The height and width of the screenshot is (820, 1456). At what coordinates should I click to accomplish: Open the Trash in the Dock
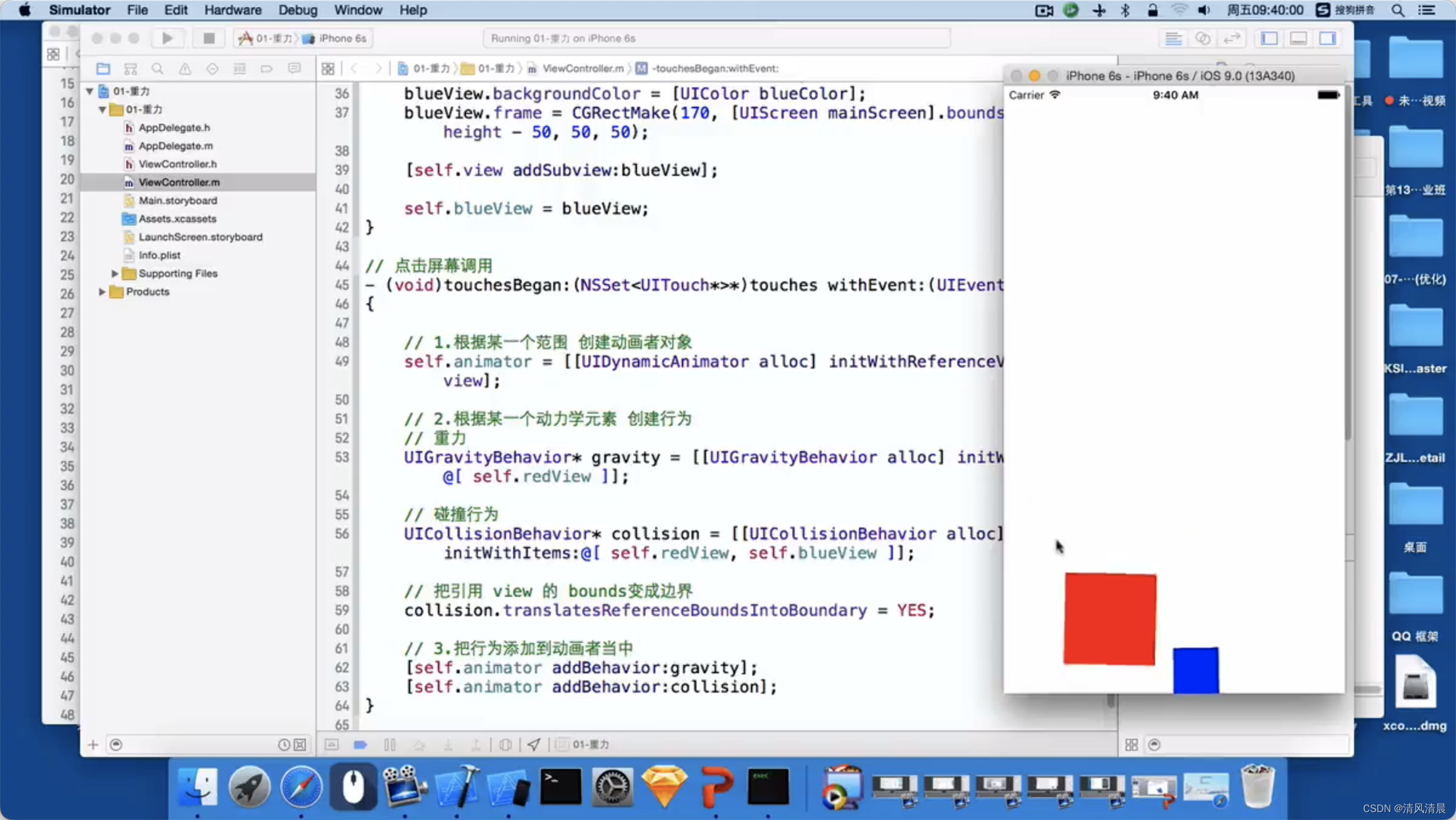(1258, 787)
